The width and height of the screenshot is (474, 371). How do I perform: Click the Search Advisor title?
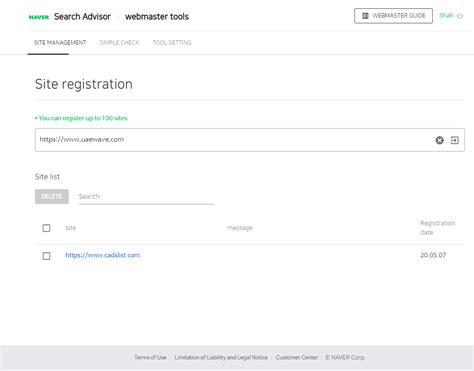coord(82,17)
